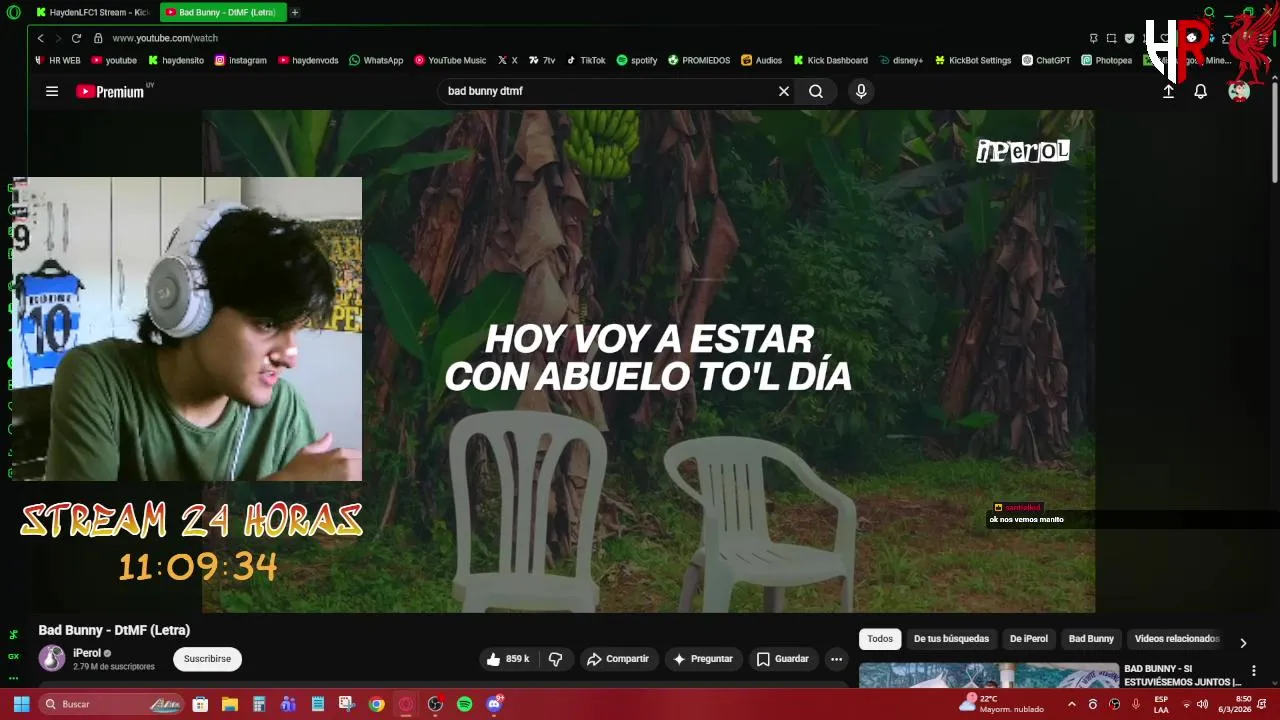The height and width of the screenshot is (720, 1280).
Task: Open the HR WEB bookmark
Action: (58, 60)
